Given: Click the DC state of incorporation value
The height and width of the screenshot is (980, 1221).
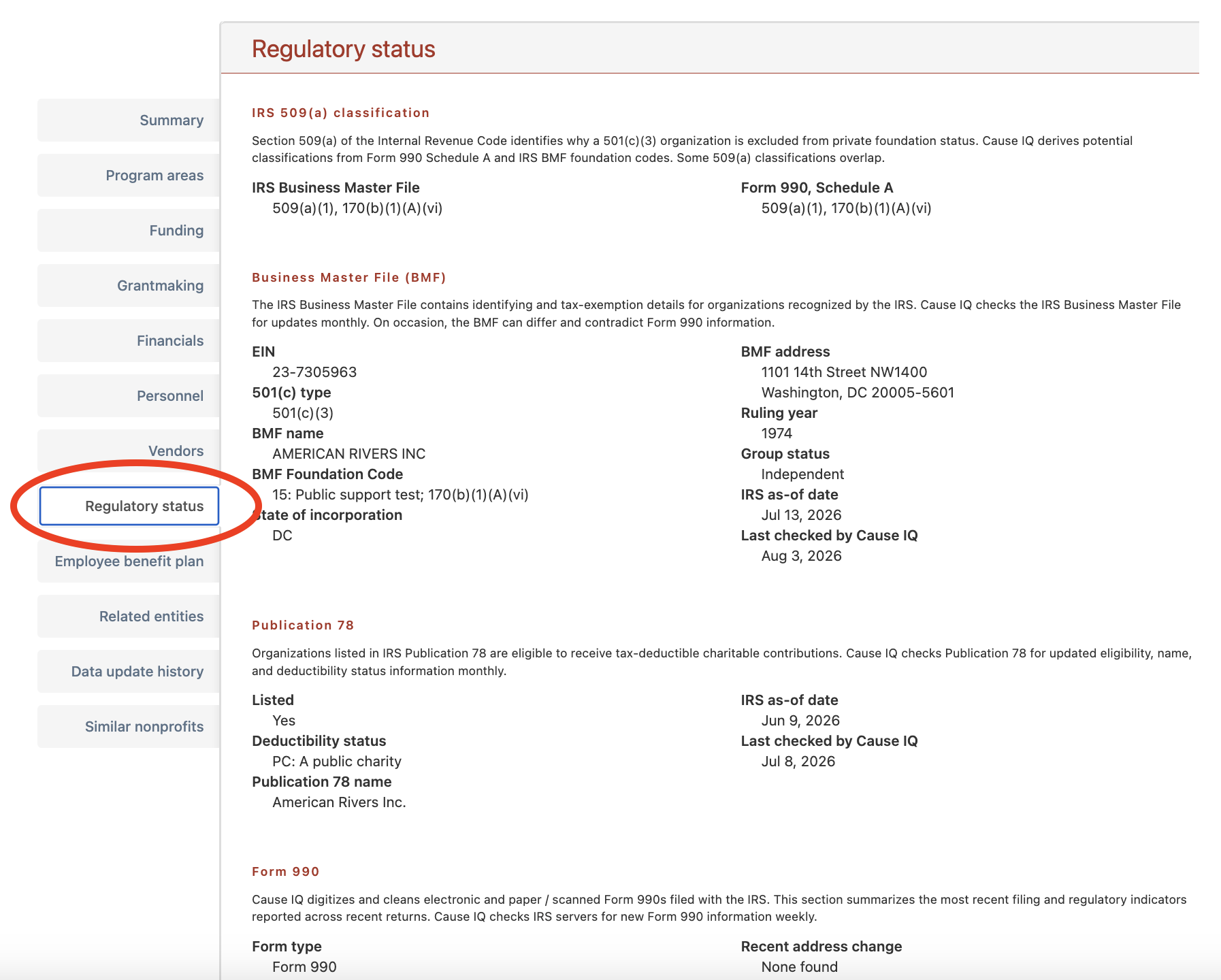Looking at the screenshot, I should click(x=282, y=536).
